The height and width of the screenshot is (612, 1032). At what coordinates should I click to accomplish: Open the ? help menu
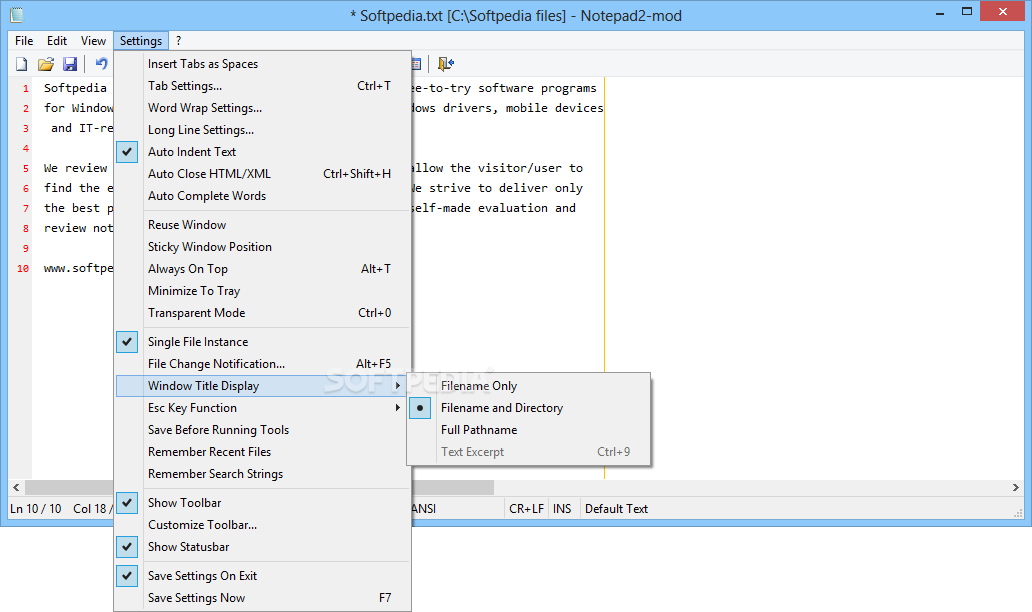tap(178, 41)
